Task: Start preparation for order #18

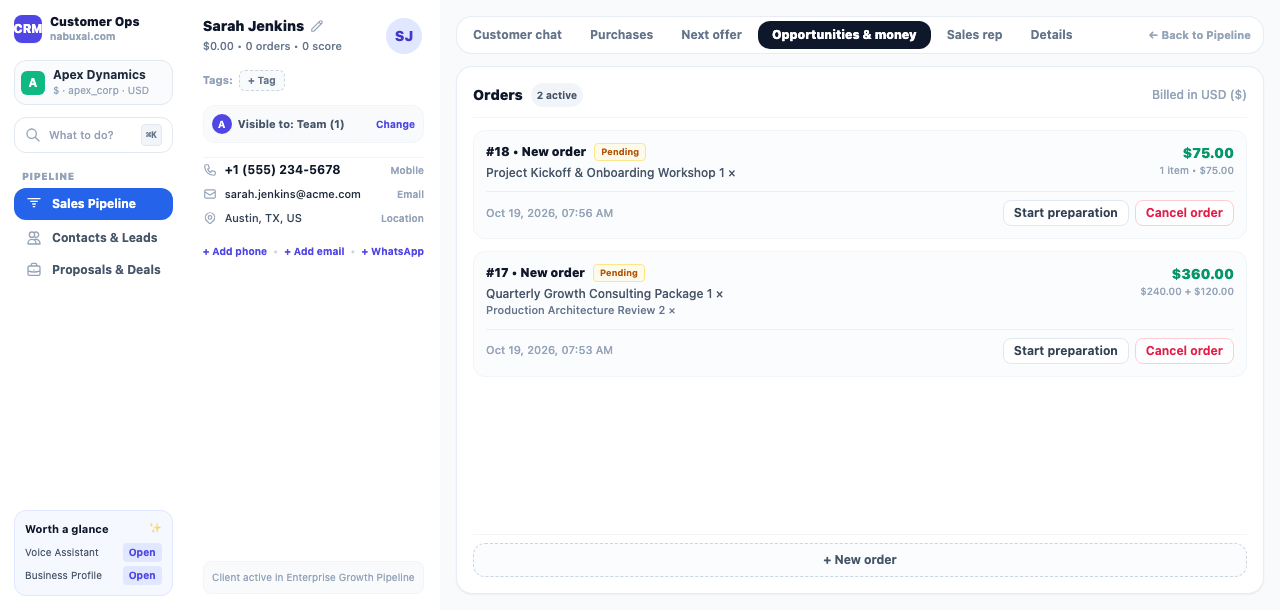Action: 1065,213
